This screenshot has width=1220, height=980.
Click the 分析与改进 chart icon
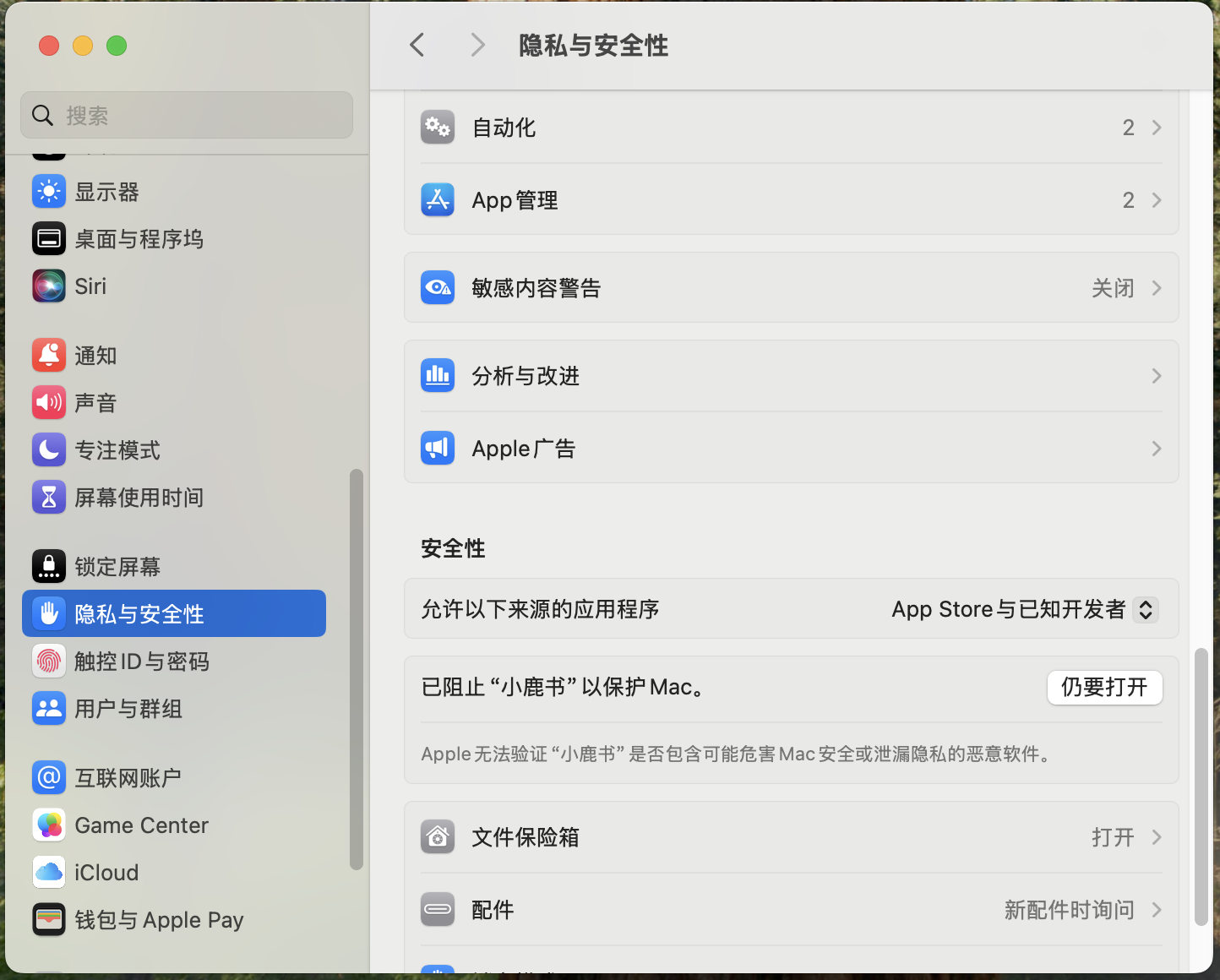tap(438, 376)
